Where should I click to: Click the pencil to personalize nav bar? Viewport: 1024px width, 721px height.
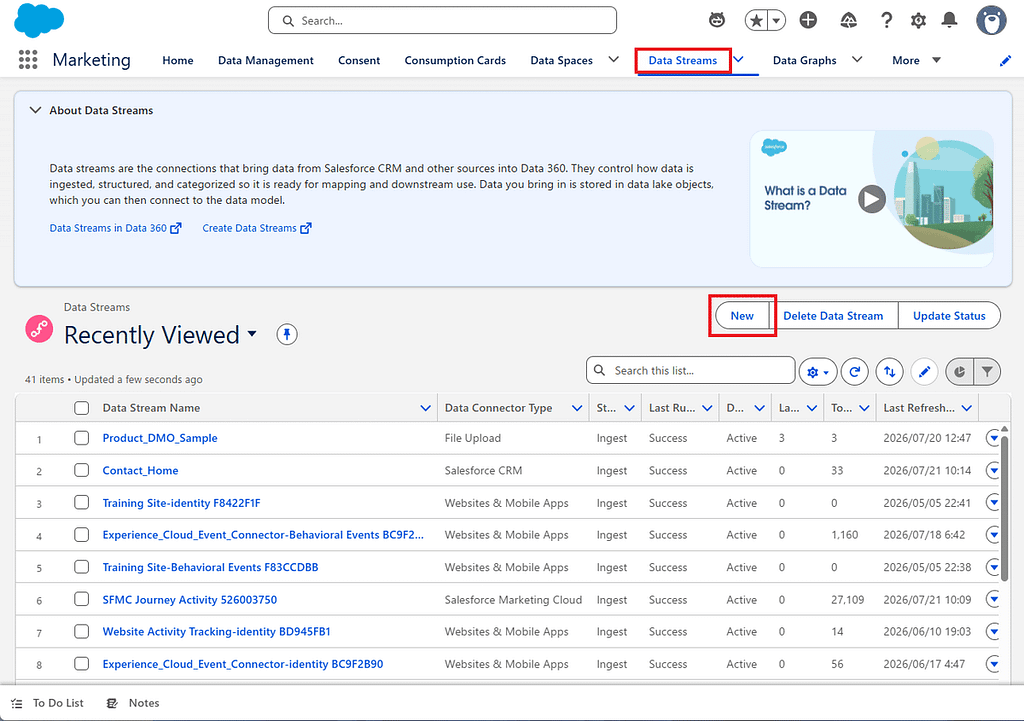pyautogui.click(x=1005, y=60)
